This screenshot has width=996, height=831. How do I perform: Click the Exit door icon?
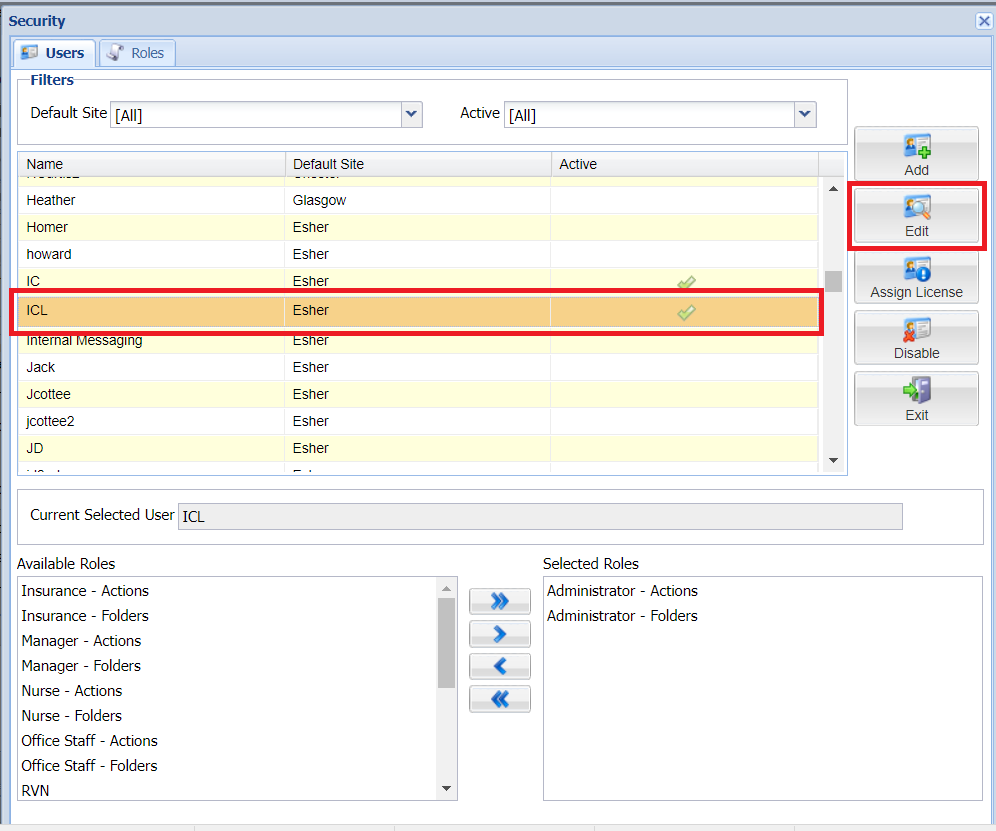[917, 390]
